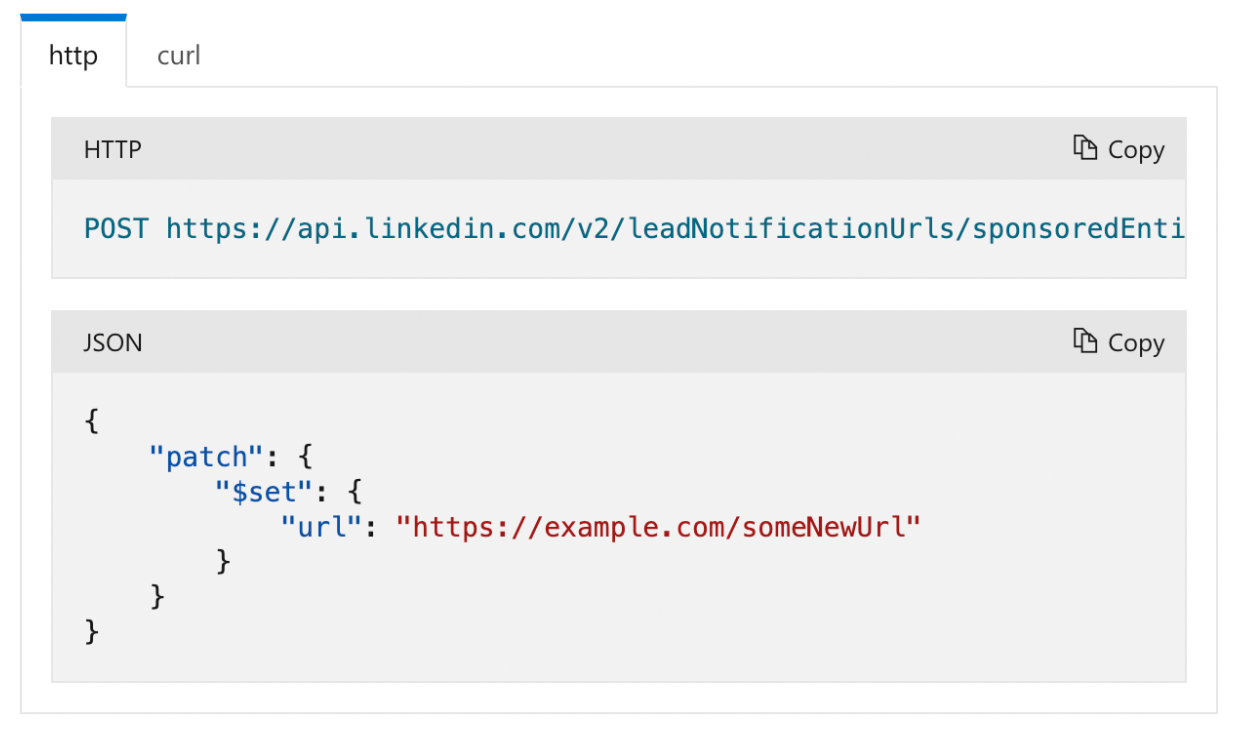Click the Copy label of the JSON snippet
The image size is (1236, 740).
1136,343
